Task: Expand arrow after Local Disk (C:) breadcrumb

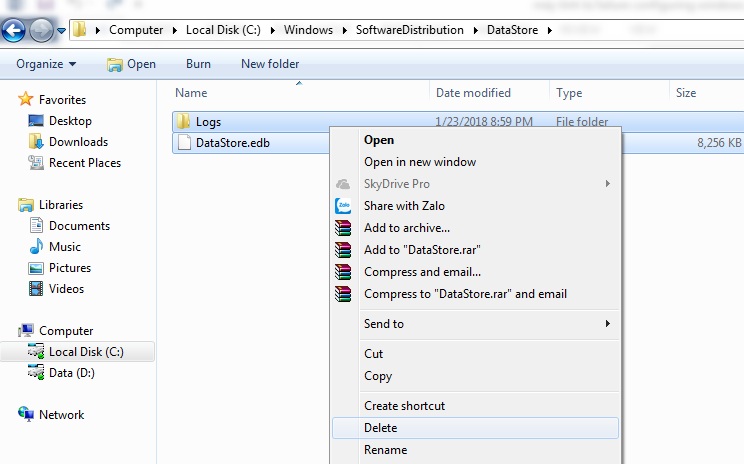Action: point(272,30)
